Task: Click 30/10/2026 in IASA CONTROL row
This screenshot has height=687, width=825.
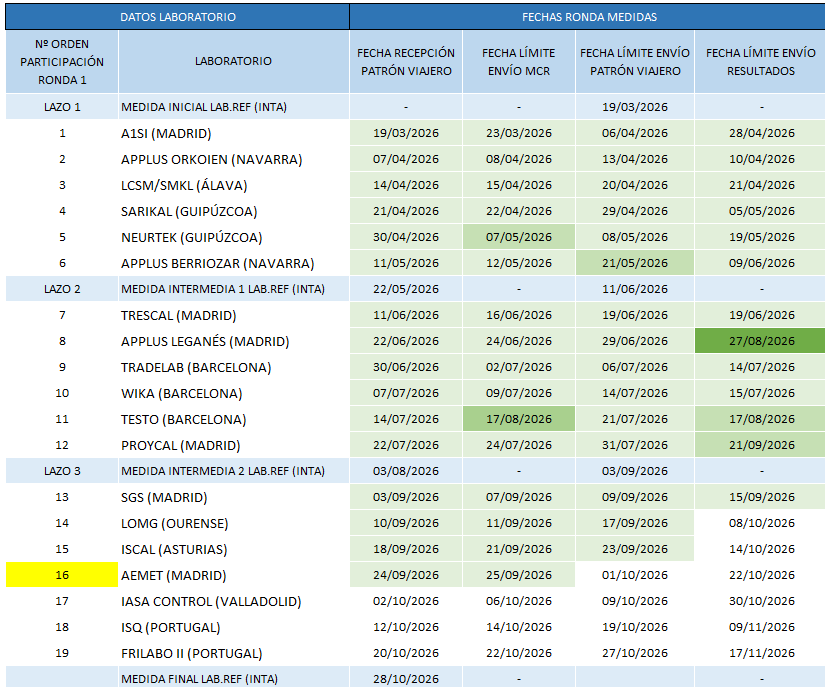Action: (760, 601)
